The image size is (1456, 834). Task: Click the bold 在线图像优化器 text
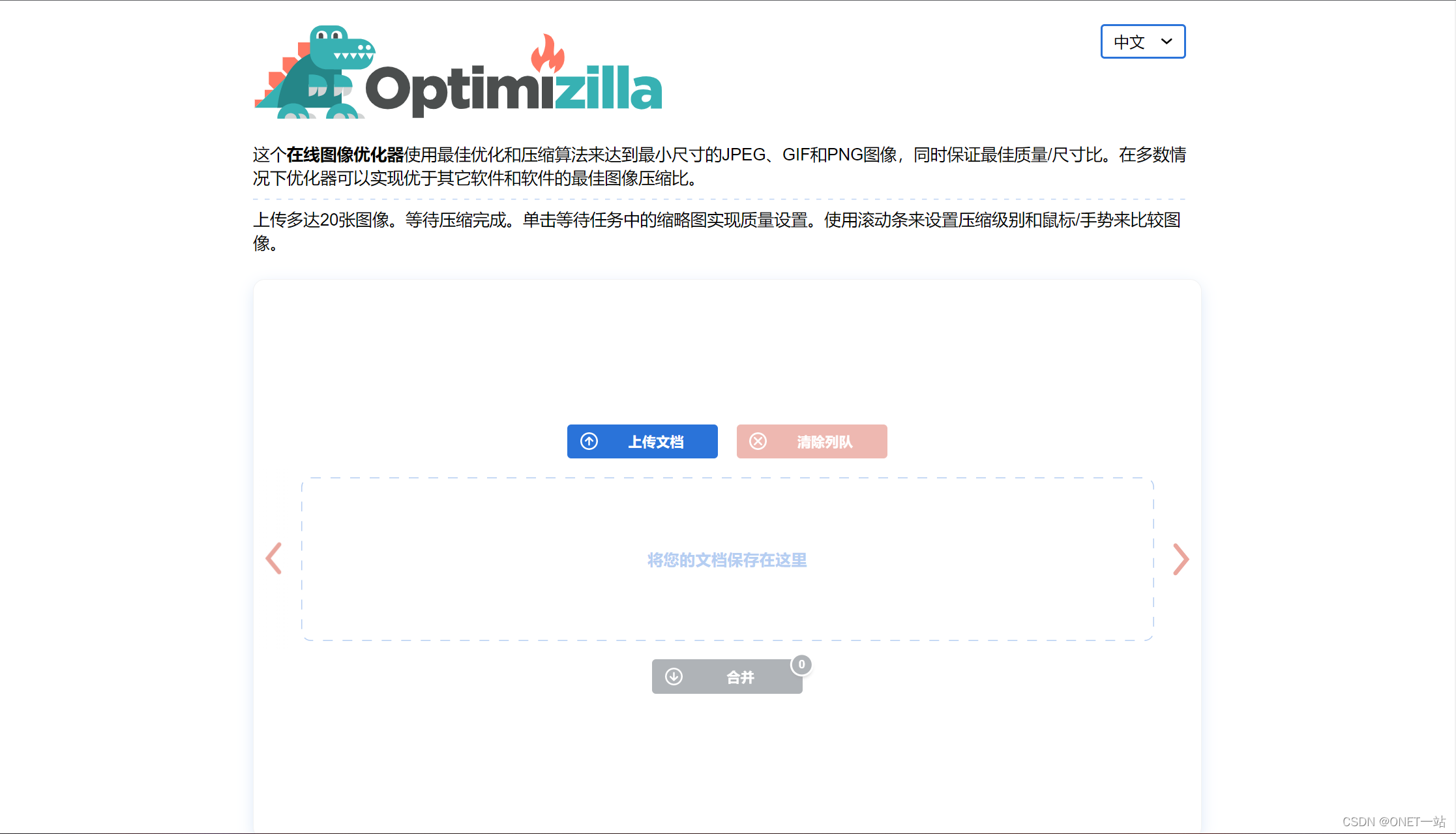[345, 155]
